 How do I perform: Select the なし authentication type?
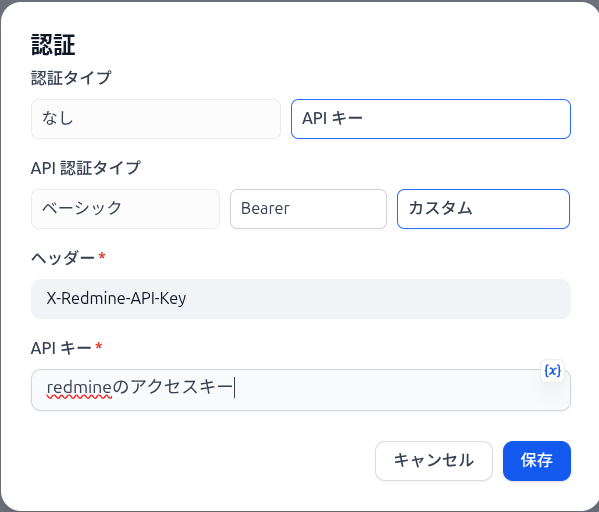(x=156, y=119)
